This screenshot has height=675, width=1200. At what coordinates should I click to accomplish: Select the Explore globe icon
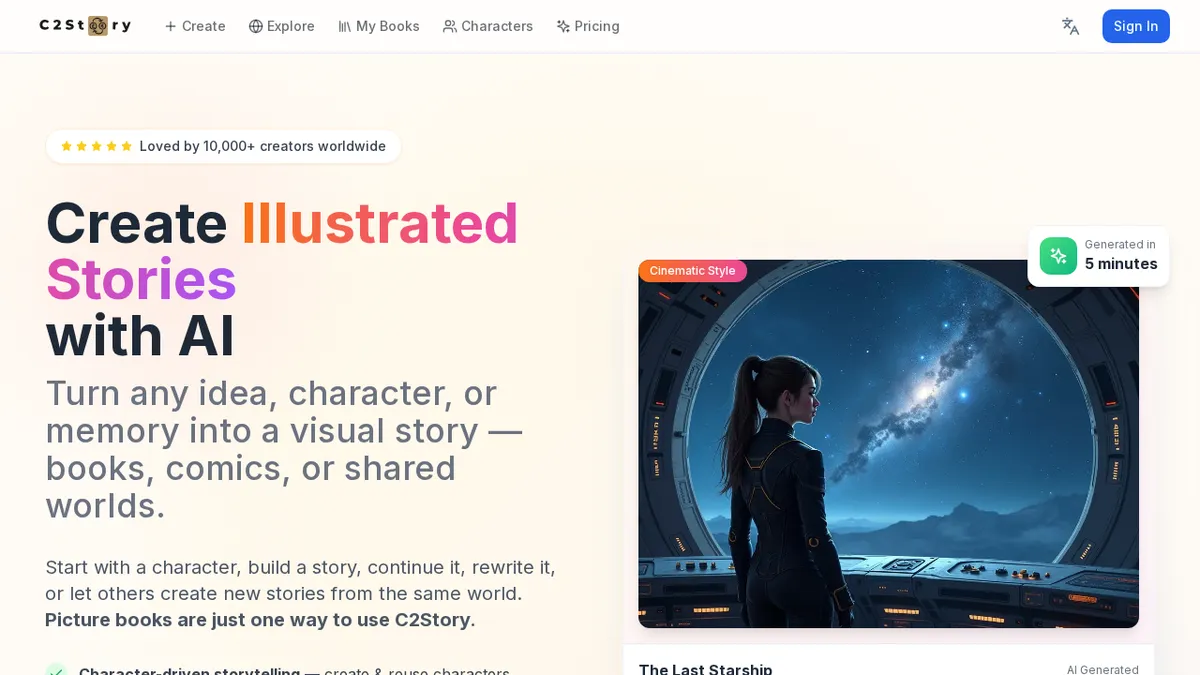click(x=255, y=26)
